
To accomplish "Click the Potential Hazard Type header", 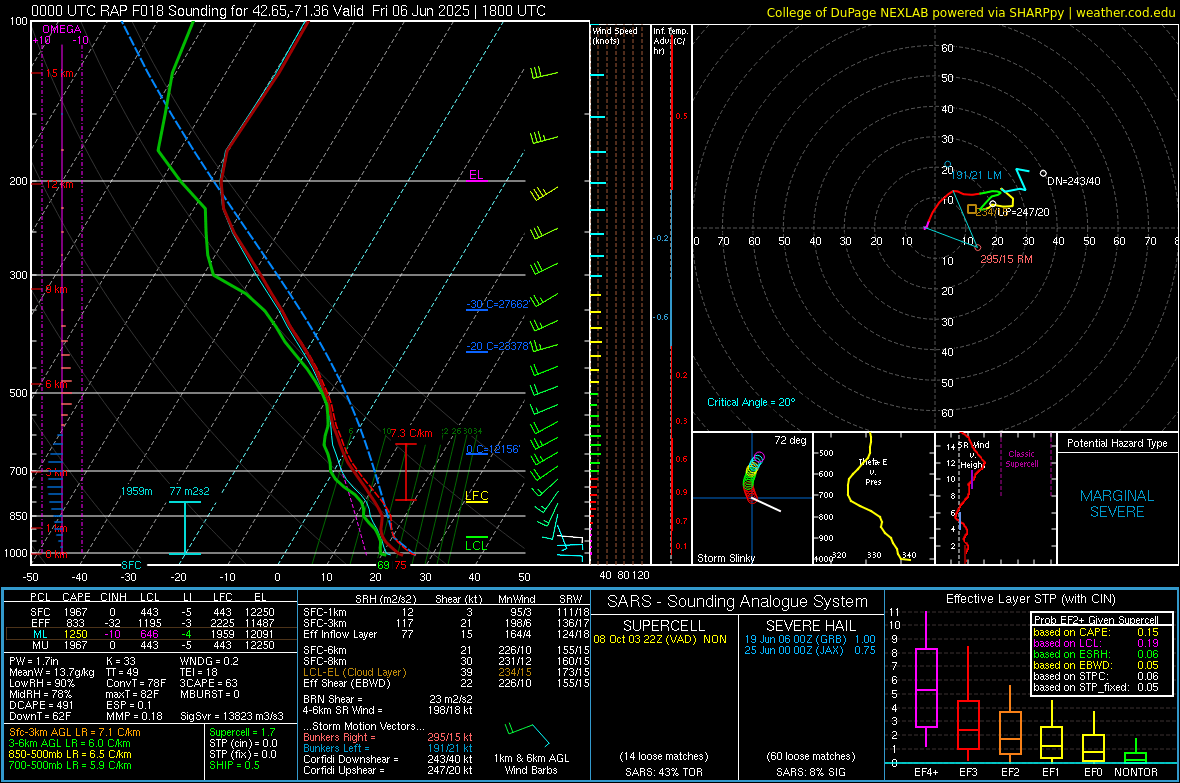I will (x=1117, y=443).
